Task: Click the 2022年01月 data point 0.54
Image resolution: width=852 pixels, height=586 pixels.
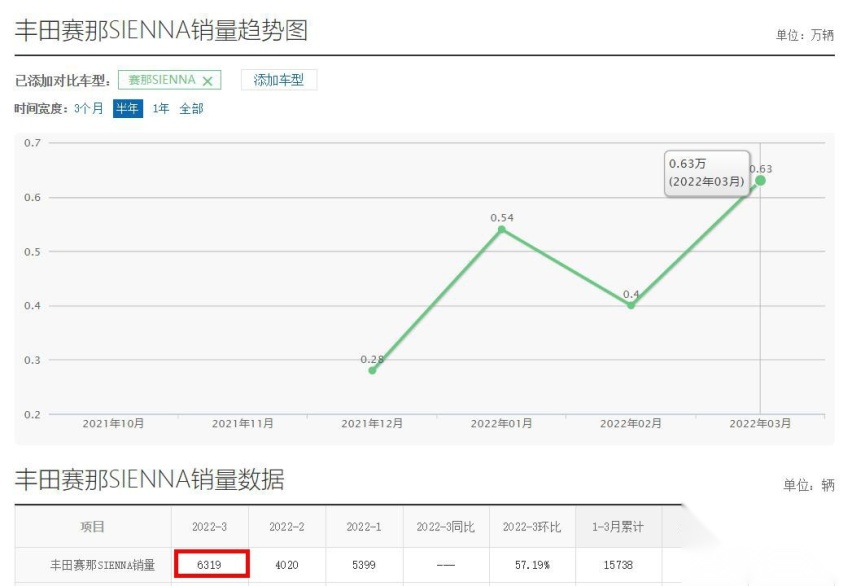Action: pos(502,229)
